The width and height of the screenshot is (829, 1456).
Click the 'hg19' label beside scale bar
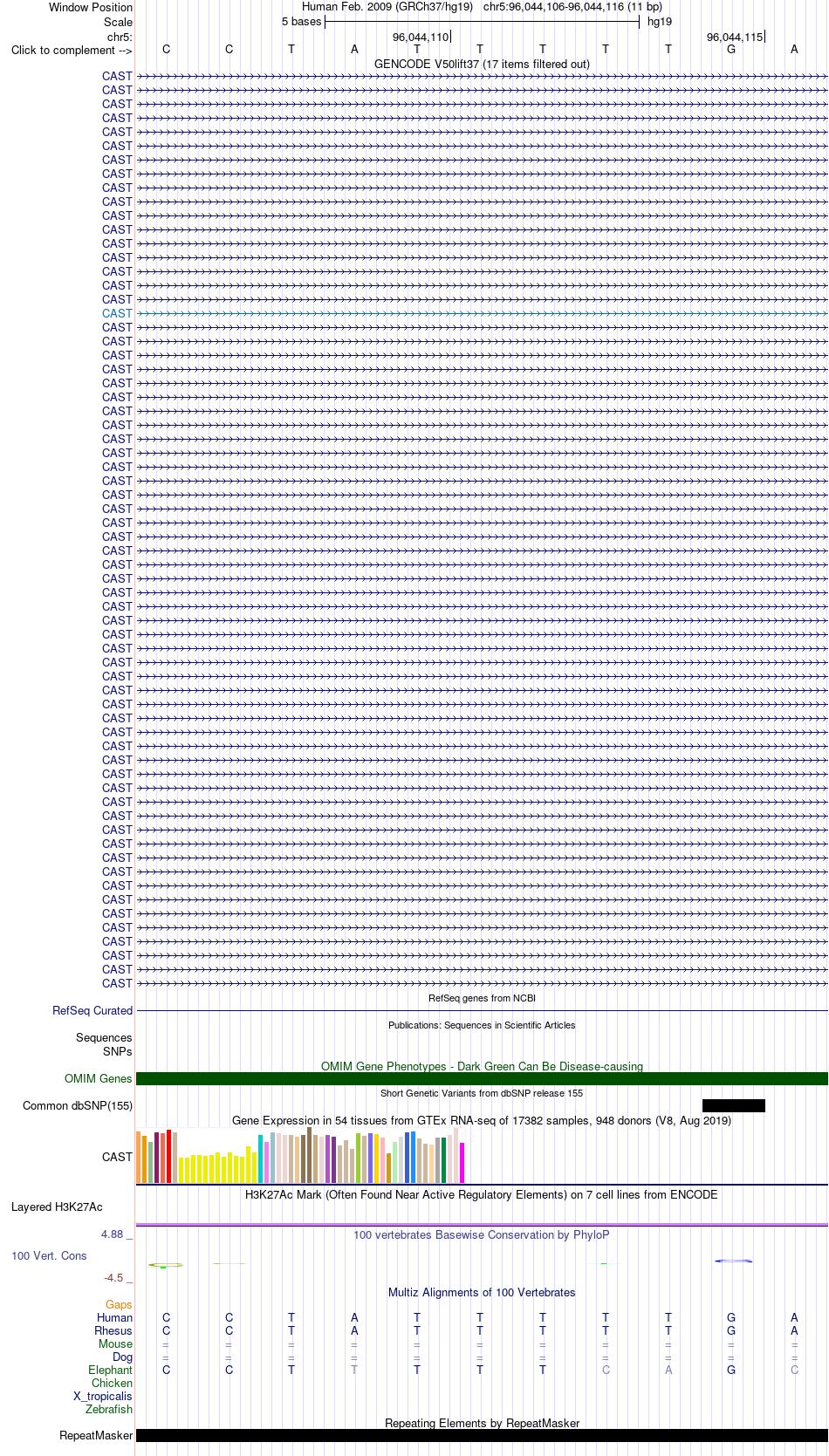(x=660, y=21)
